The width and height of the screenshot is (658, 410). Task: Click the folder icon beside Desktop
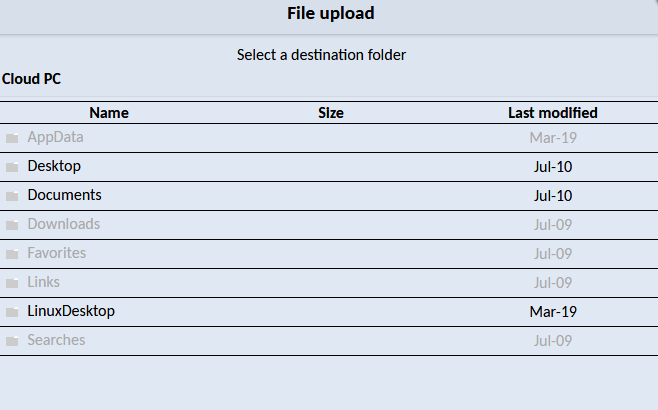tap(12, 167)
